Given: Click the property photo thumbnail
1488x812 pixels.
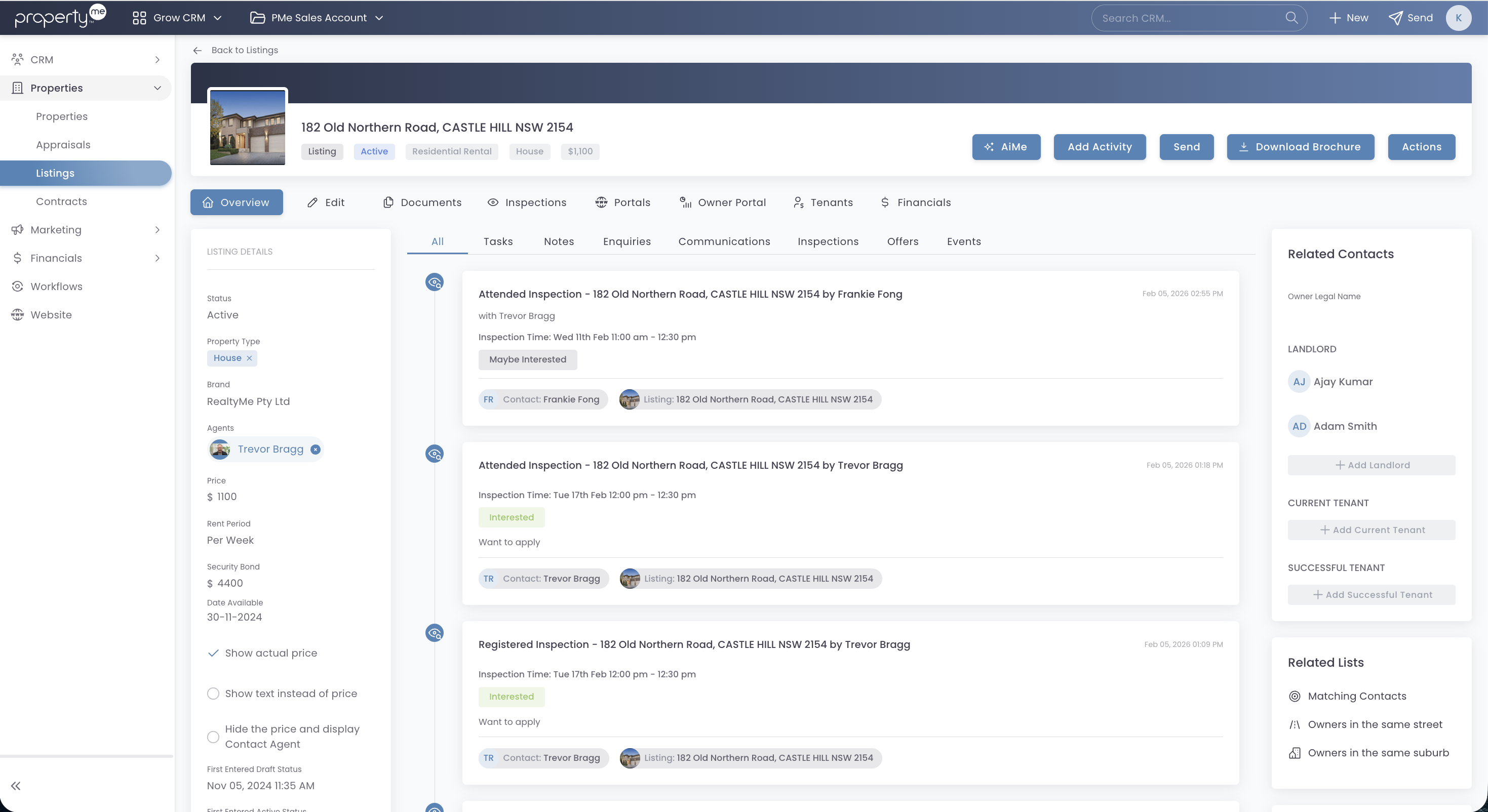Looking at the screenshot, I should [x=247, y=128].
